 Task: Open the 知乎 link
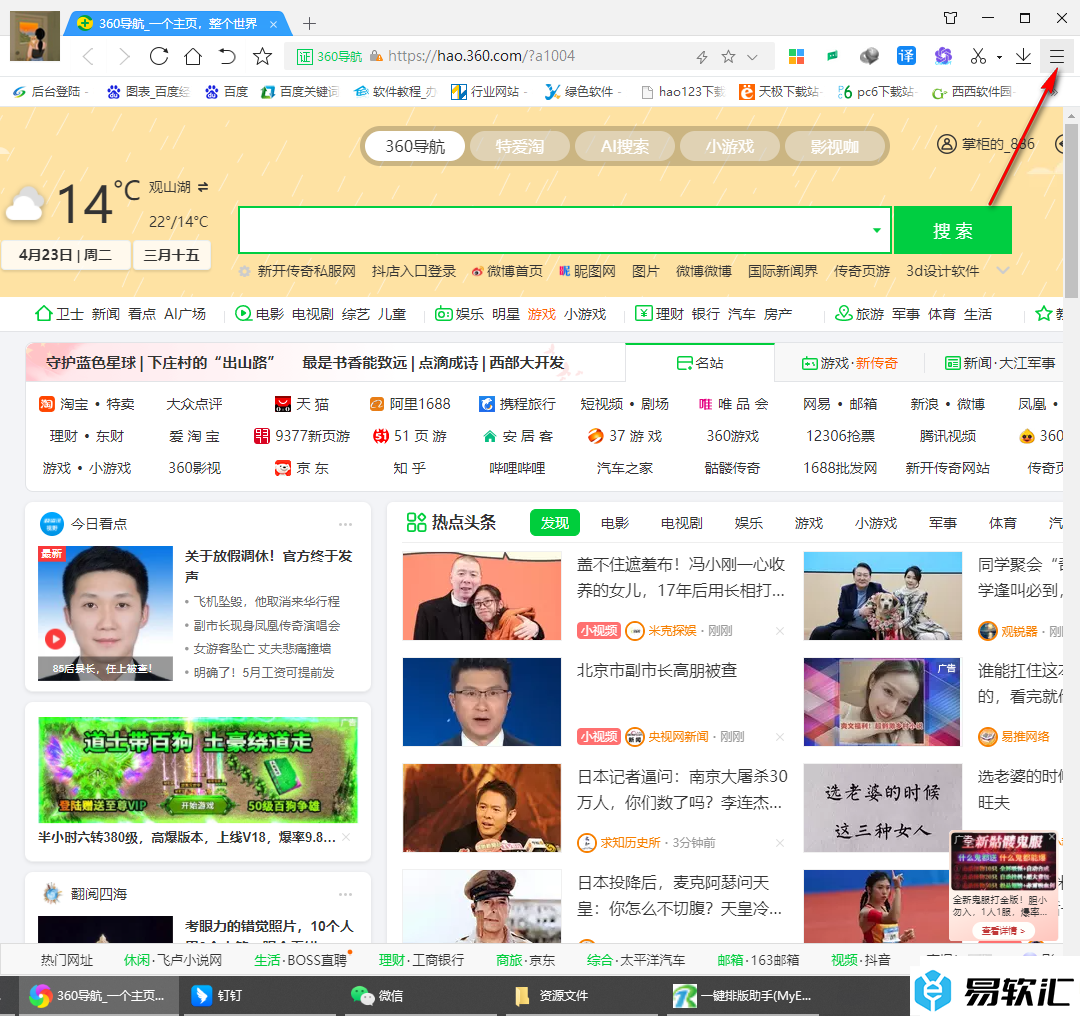pyautogui.click(x=409, y=468)
